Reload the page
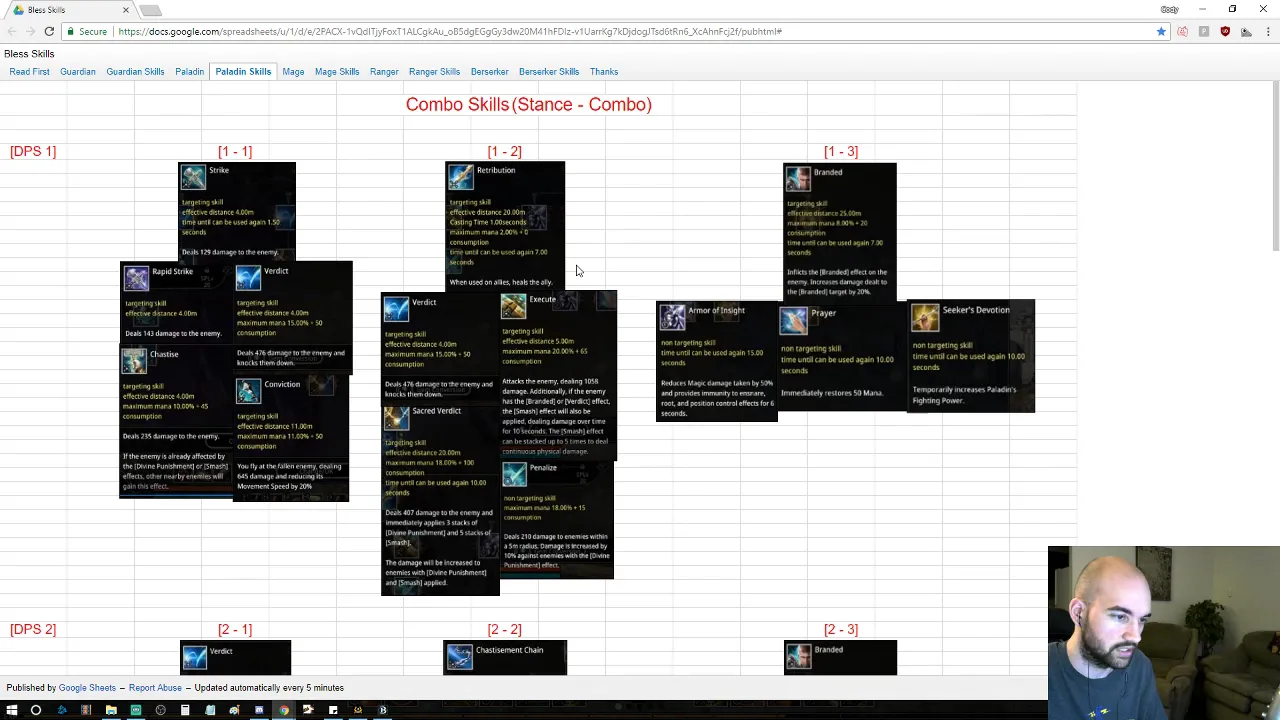The width and height of the screenshot is (1280, 720). pyautogui.click(x=49, y=32)
